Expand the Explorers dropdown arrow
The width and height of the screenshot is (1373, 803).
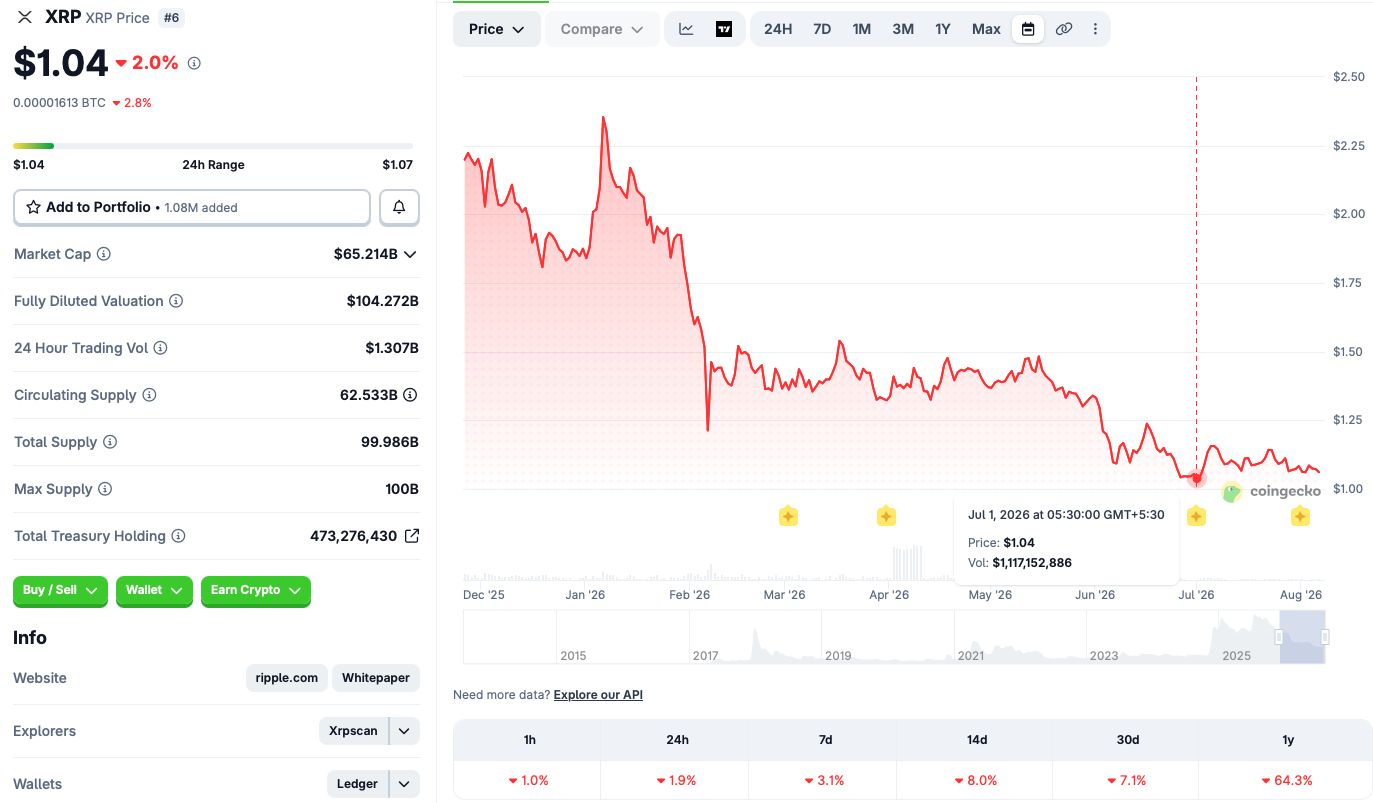tap(404, 731)
